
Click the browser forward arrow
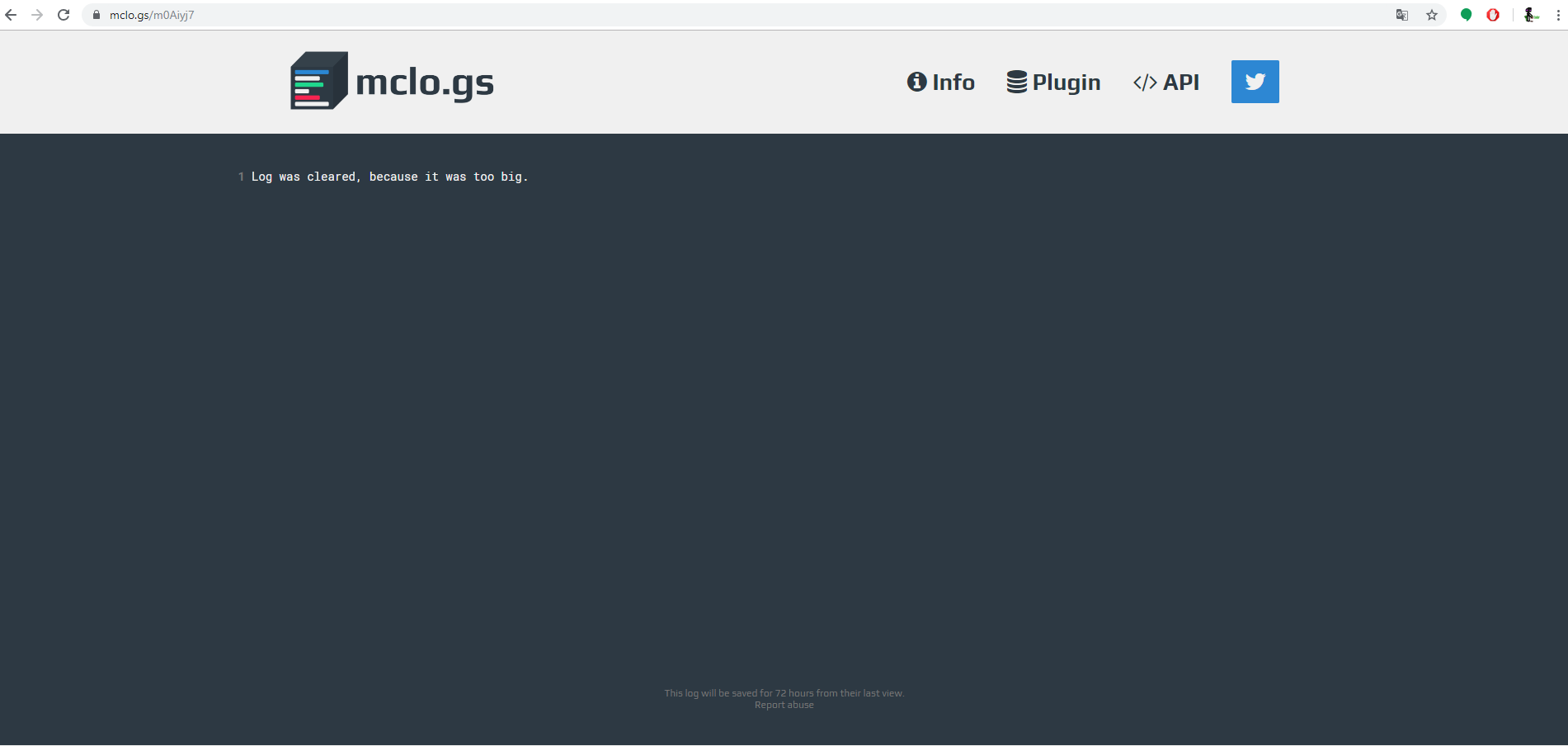pyautogui.click(x=37, y=15)
